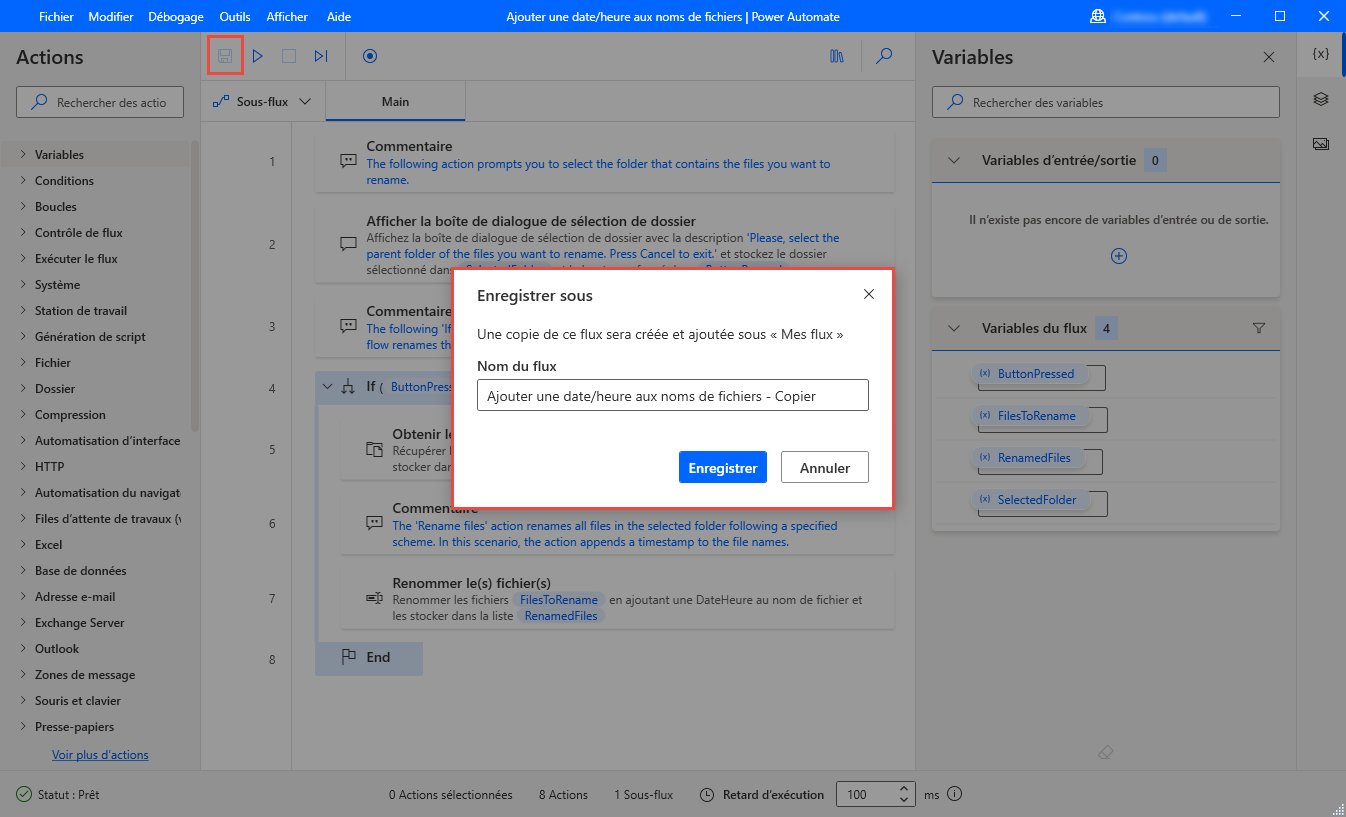Expand the Conditions action group
Viewport: 1346px width, 817px height.
23,181
